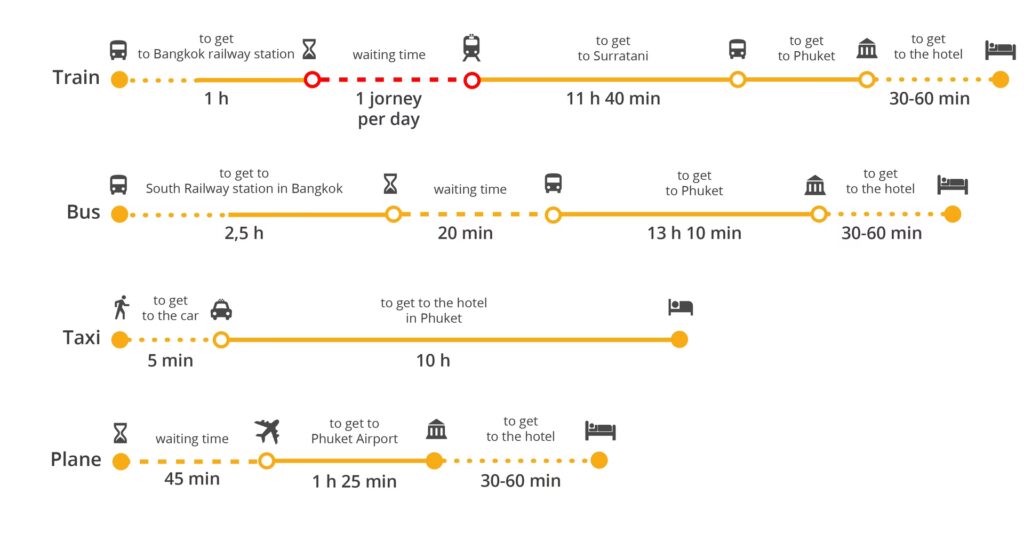Click the train icon in the Train row
Image resolution: width=1024 pixels, height=533 pixels.
click(472, 47)
